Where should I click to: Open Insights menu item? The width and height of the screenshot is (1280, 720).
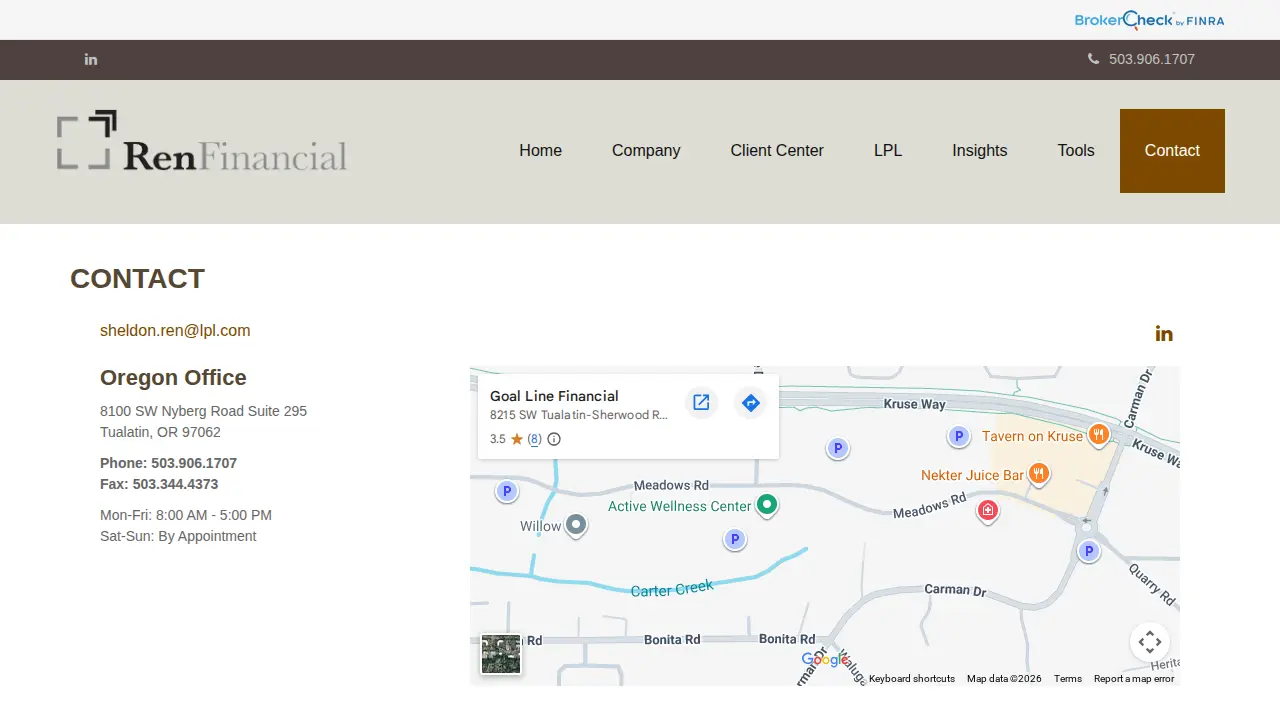979,151
